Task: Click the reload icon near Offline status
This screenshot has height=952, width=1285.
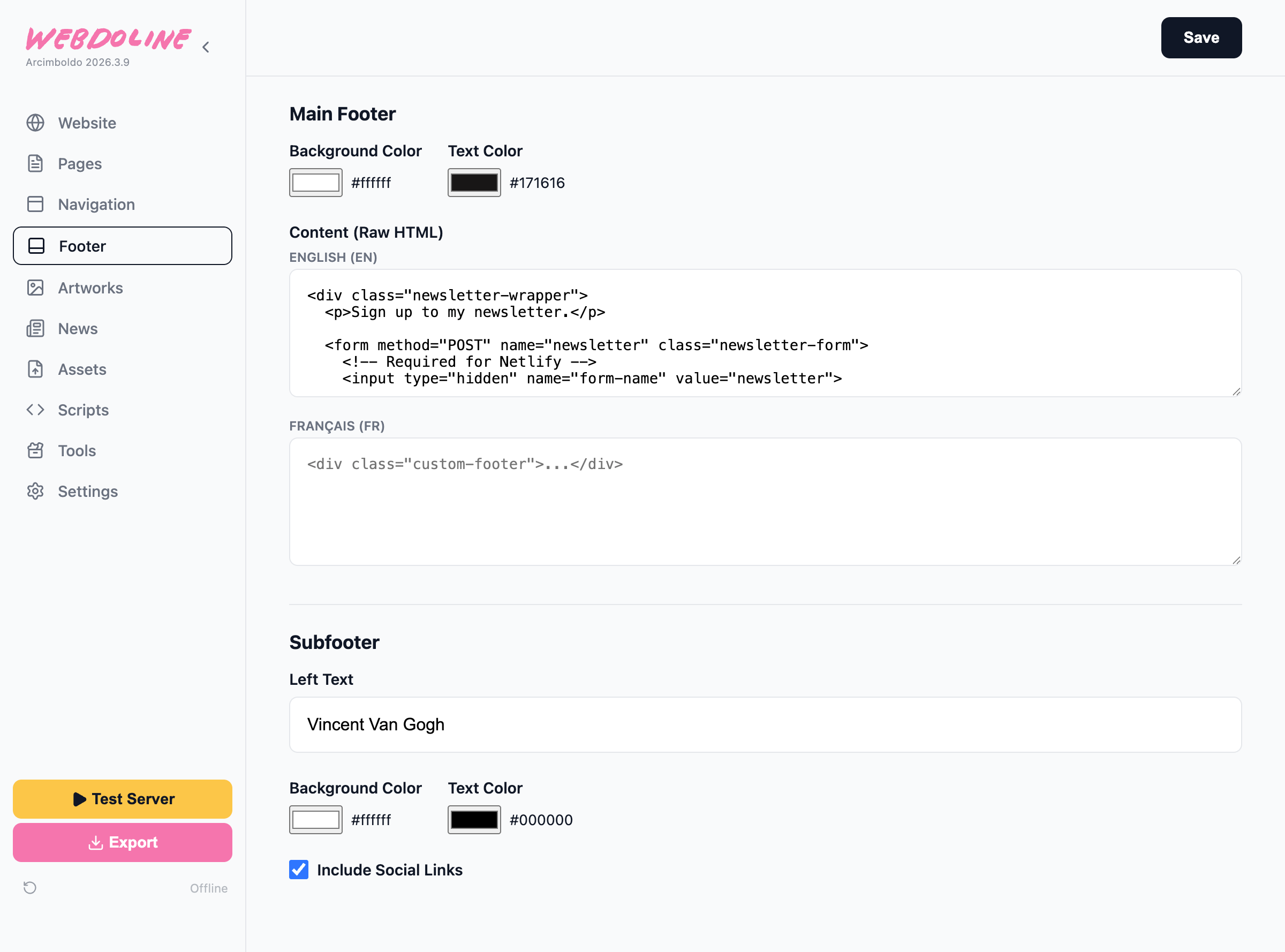Action: tap(30, 887)
